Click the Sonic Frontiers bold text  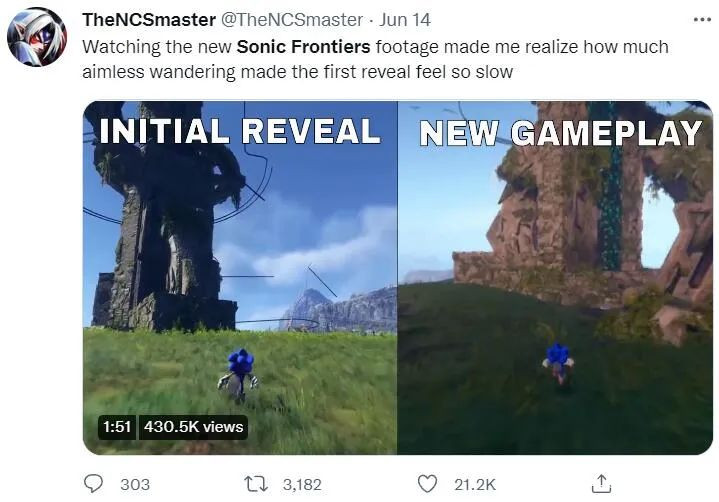click(304, 47)
